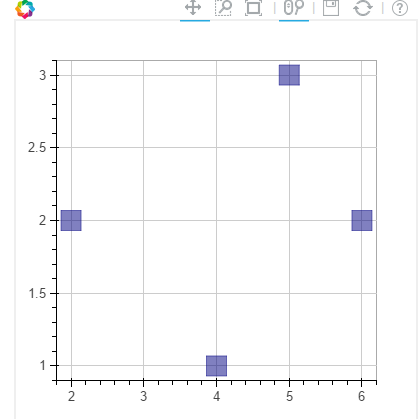
Task: Select the Resize tool icon
Action: 253,8
